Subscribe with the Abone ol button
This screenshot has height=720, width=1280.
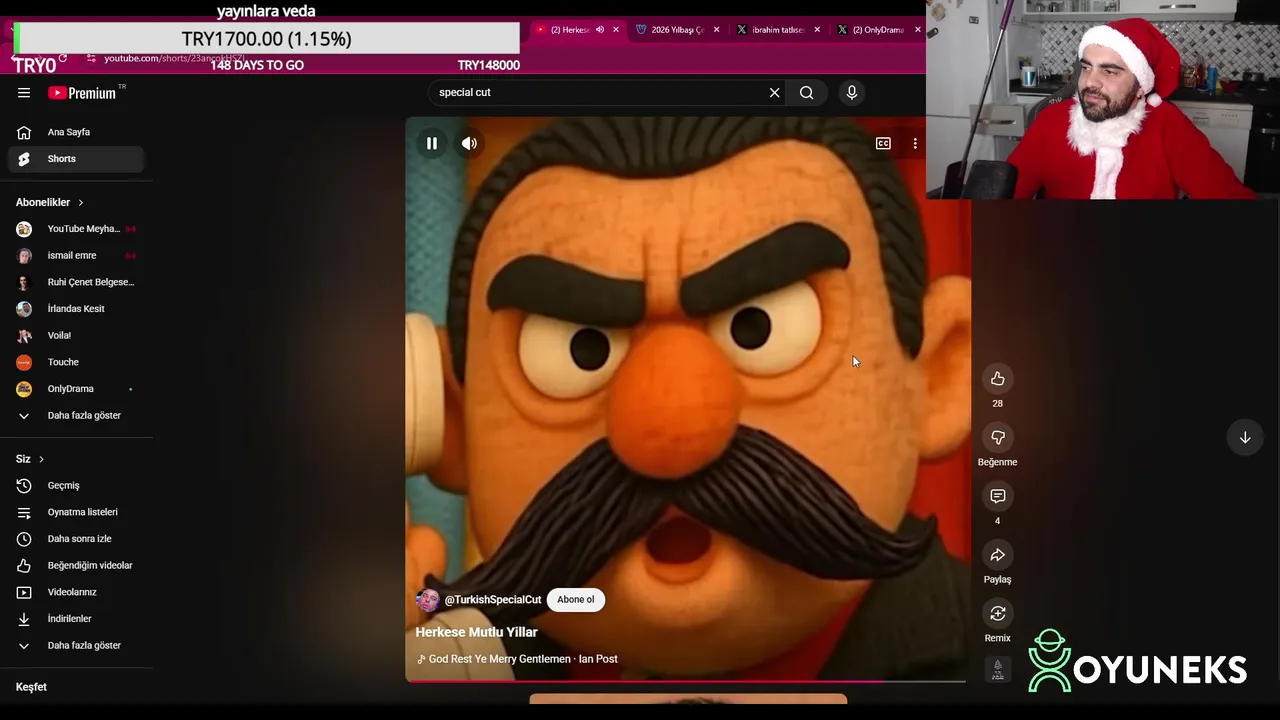575,600
